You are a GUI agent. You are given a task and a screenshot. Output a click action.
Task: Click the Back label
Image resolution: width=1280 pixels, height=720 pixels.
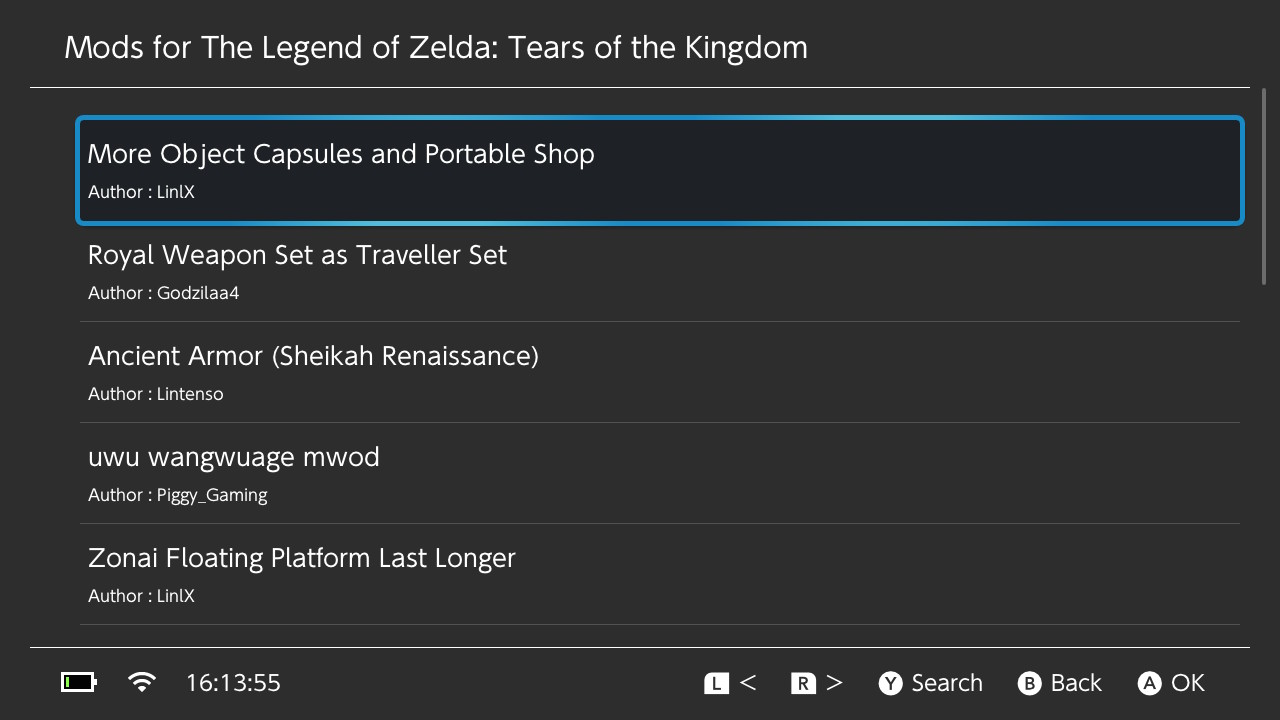(x=1076, y=683)
